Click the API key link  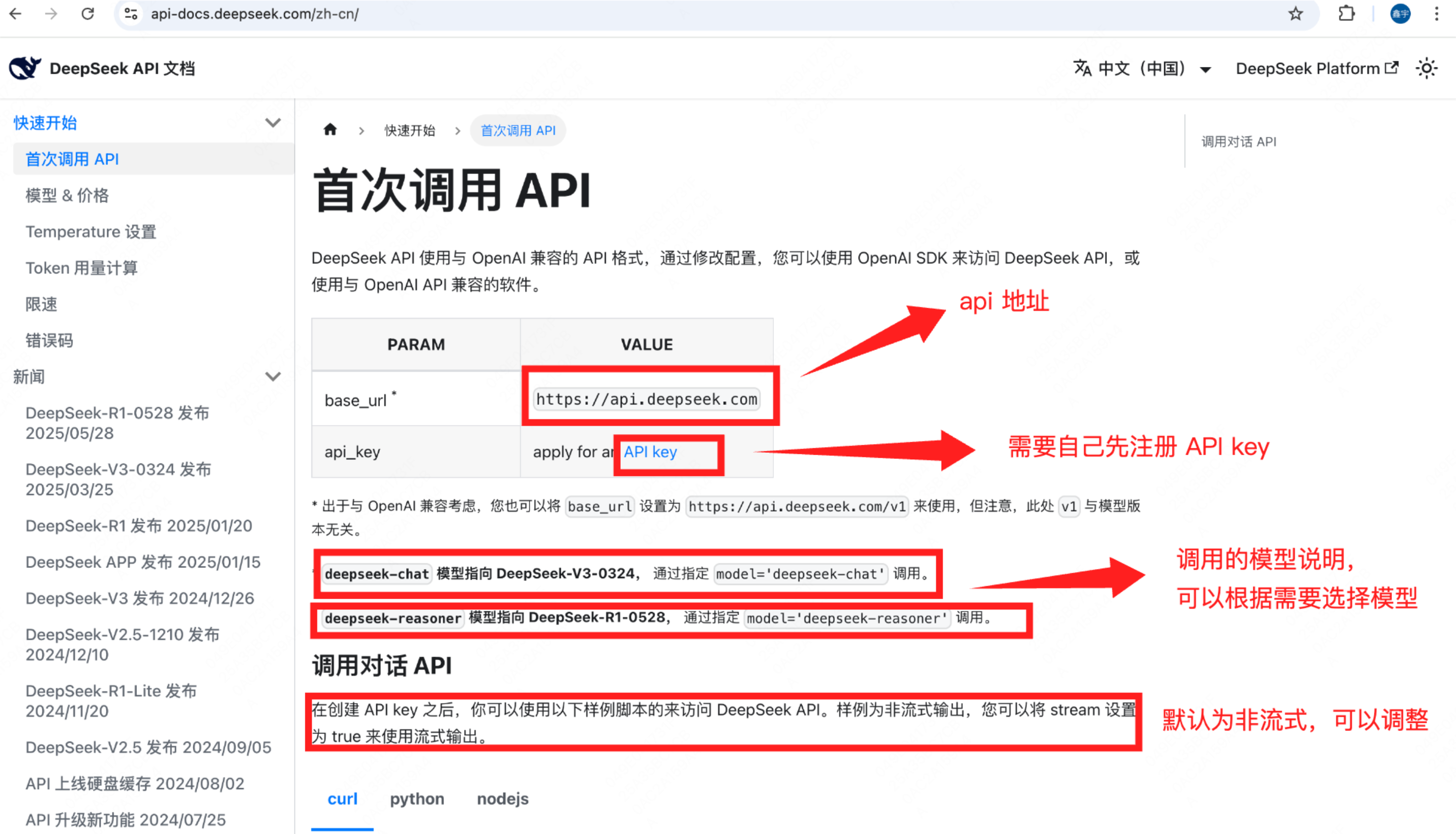pos(650,452)
